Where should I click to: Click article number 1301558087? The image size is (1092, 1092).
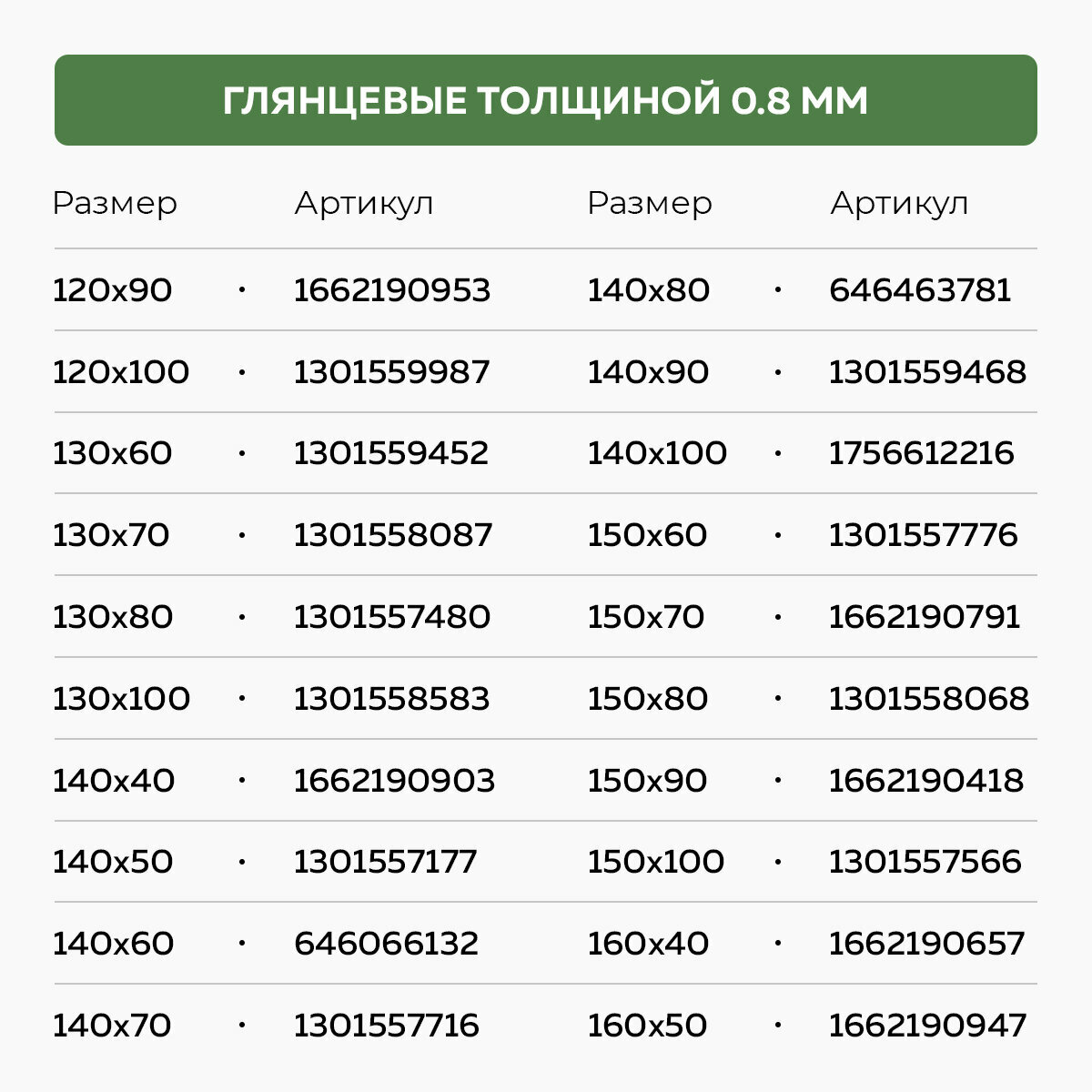coord(393,535)
